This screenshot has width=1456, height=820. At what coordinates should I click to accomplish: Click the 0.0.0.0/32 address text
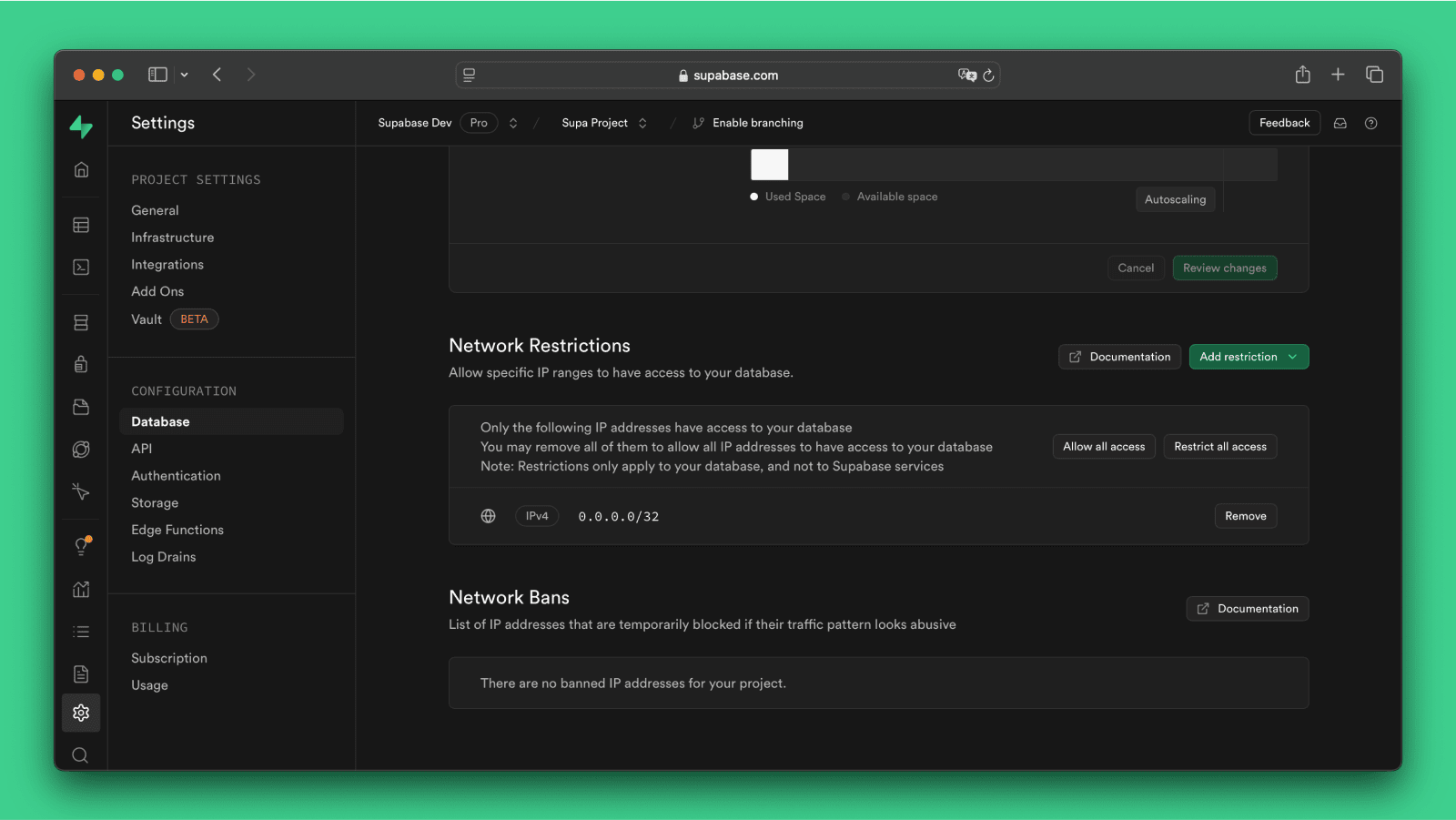(x=619, y=517)
